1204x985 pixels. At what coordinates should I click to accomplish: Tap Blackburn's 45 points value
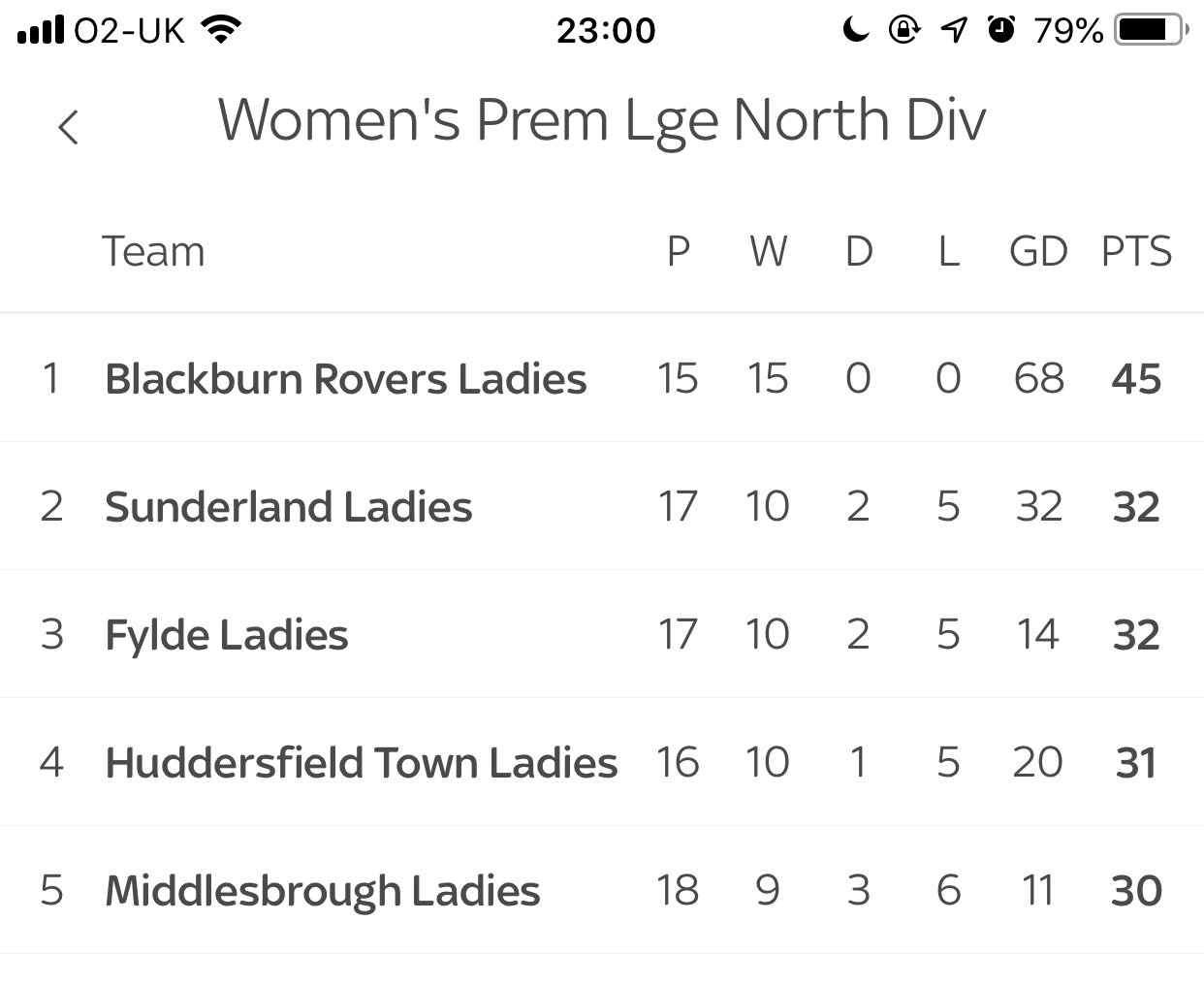tap(1136, 378)
